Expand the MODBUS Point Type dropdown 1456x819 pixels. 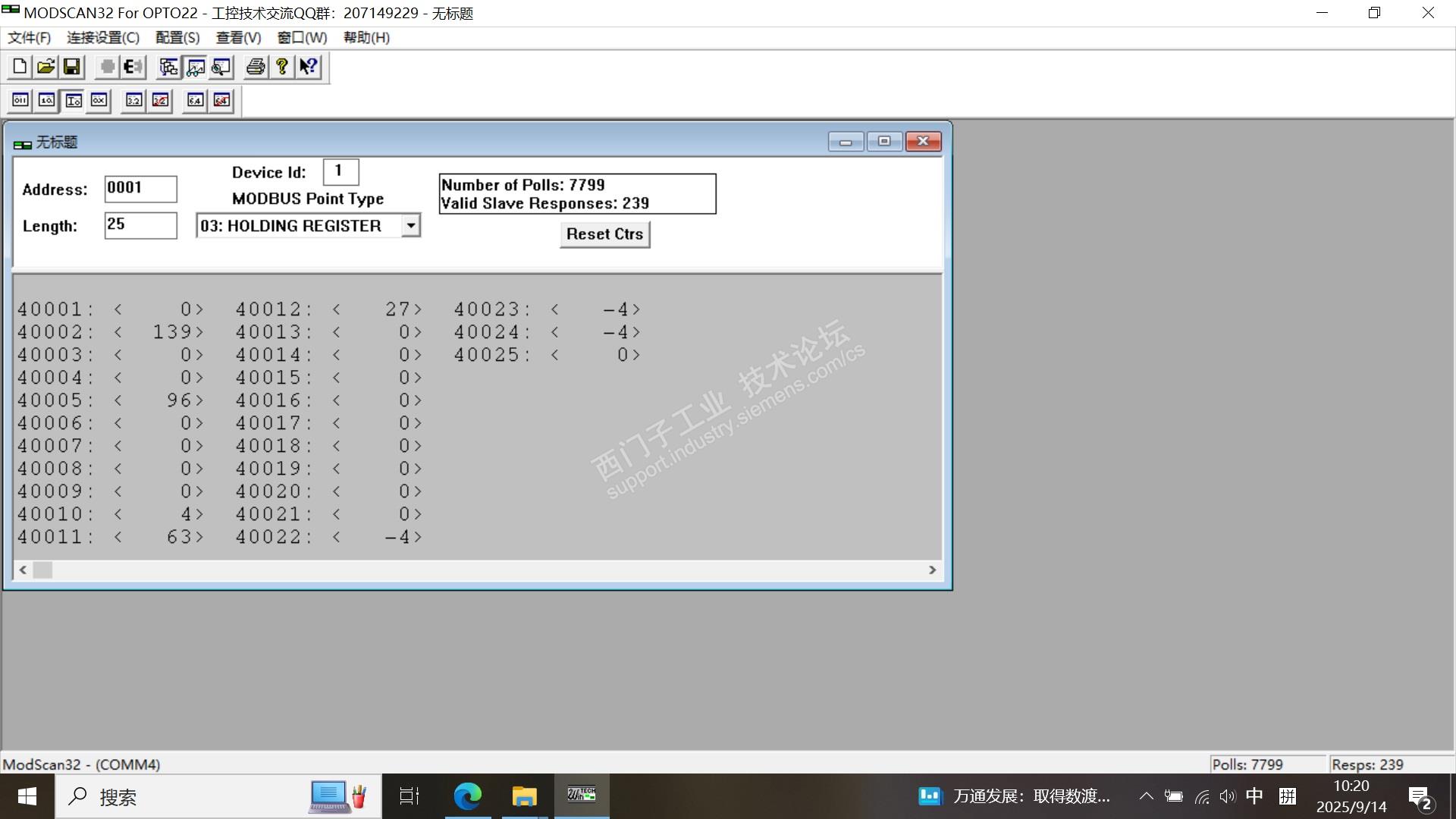(x=410, y=225)
